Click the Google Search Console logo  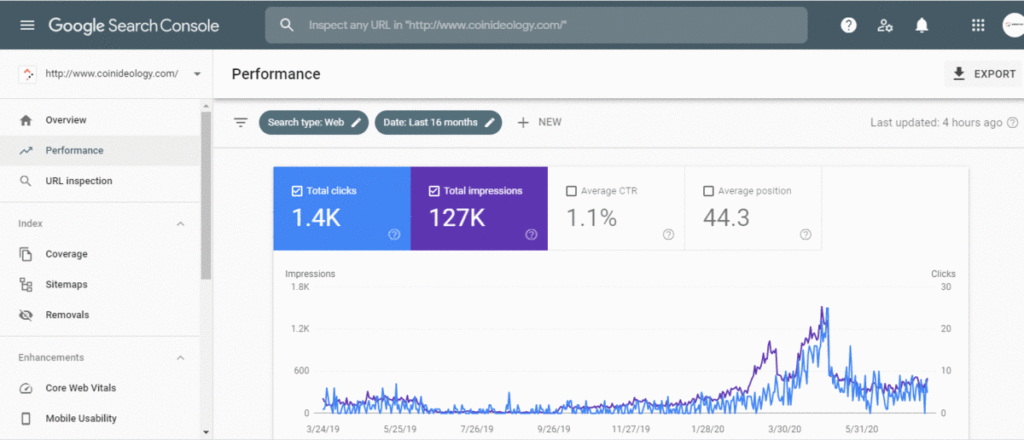[x=134, y=26]
